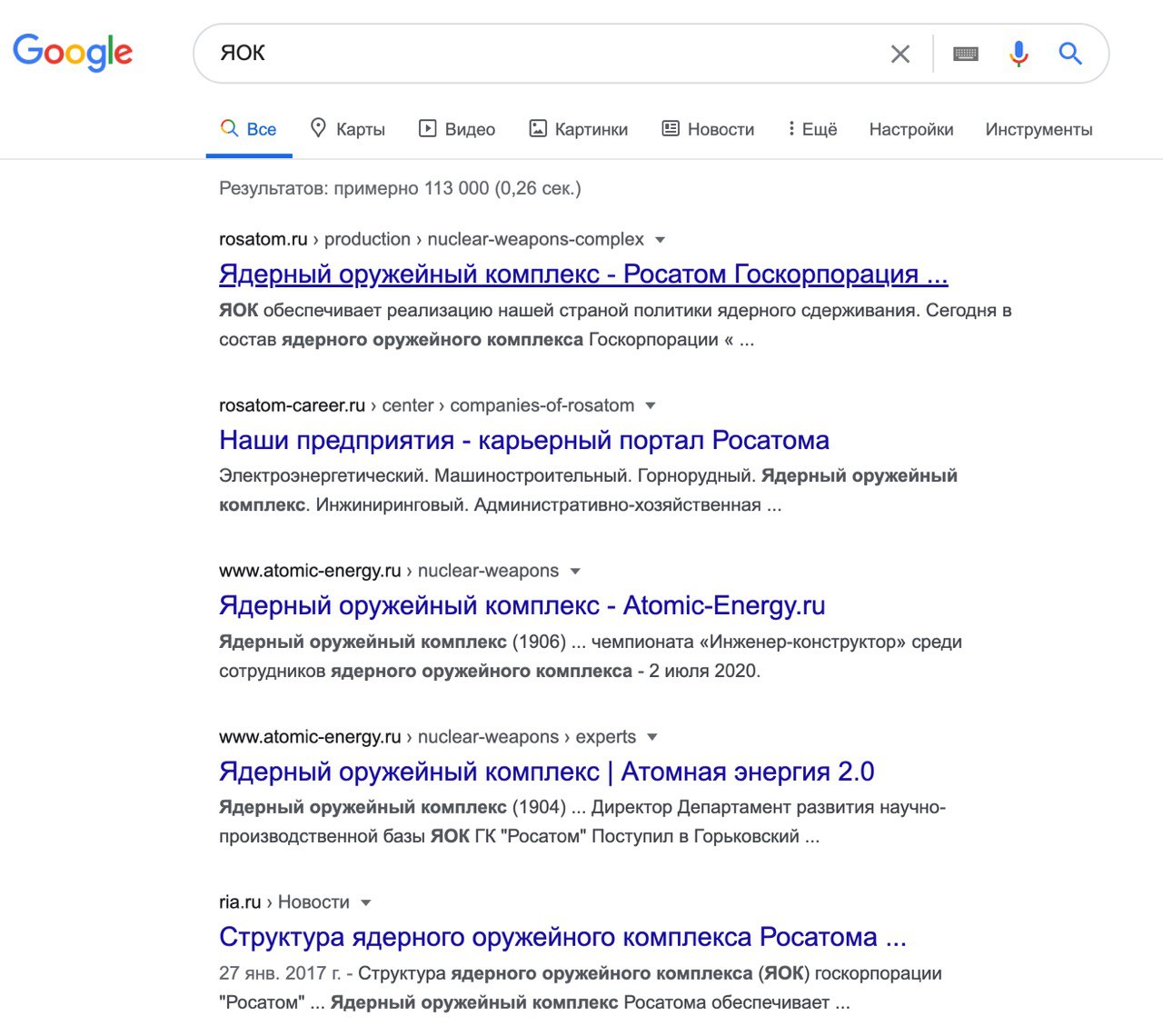Open the on-screen keyboard icon
This screenshot has width=1163, height=1036.
965,55
